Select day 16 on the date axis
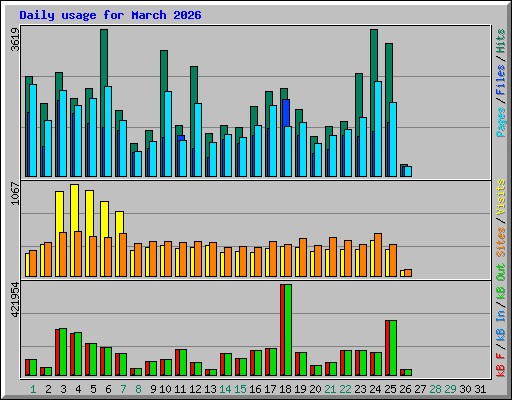This screenshot has width=512, height=400. [255, 389]
